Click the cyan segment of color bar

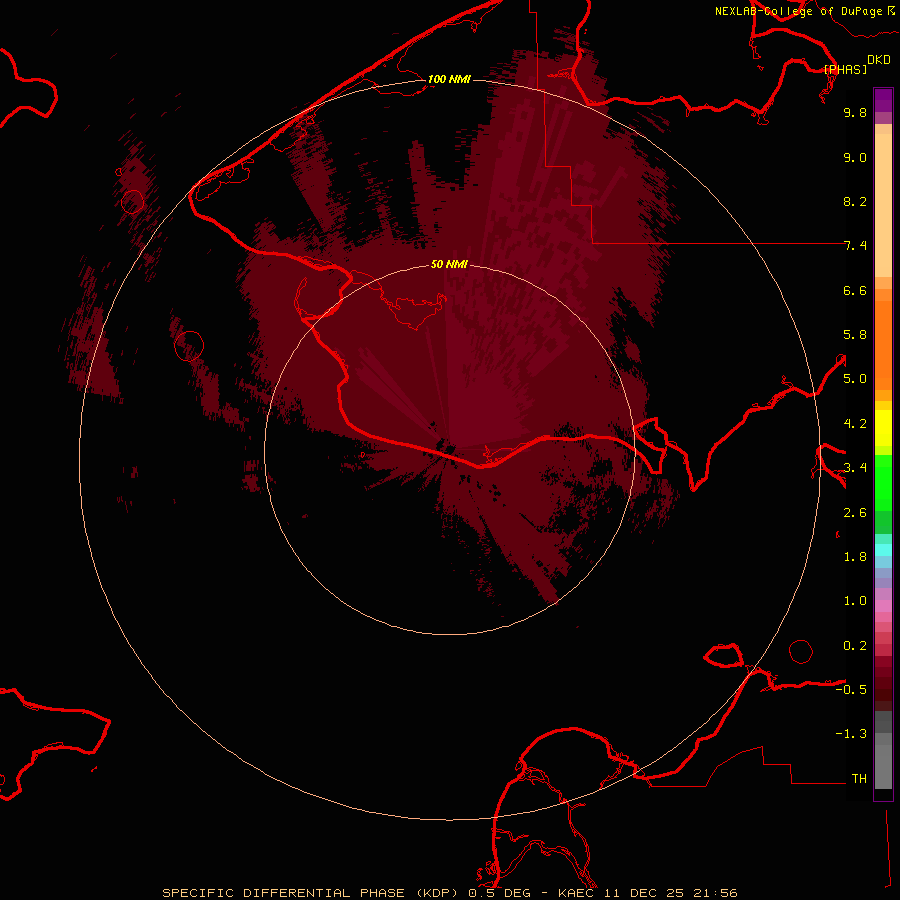pyautogui.click(x=883, y=550)
